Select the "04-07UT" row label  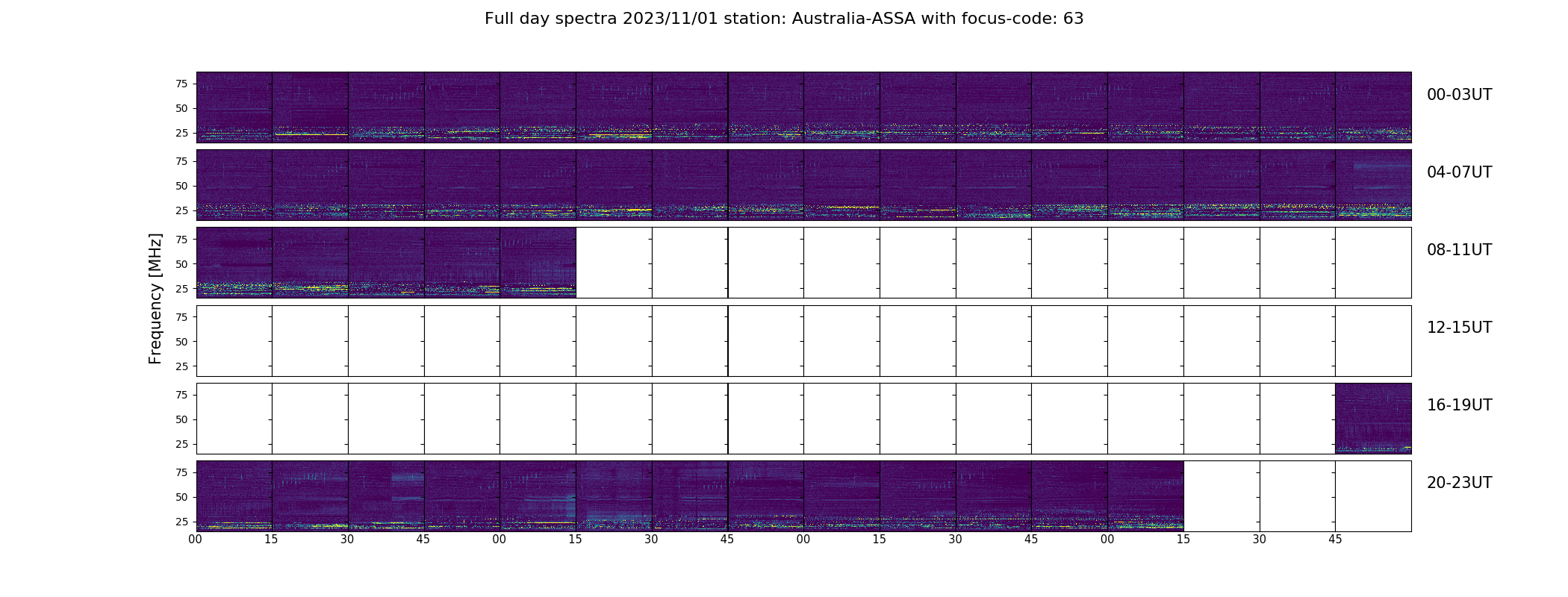click(1459, 172)
